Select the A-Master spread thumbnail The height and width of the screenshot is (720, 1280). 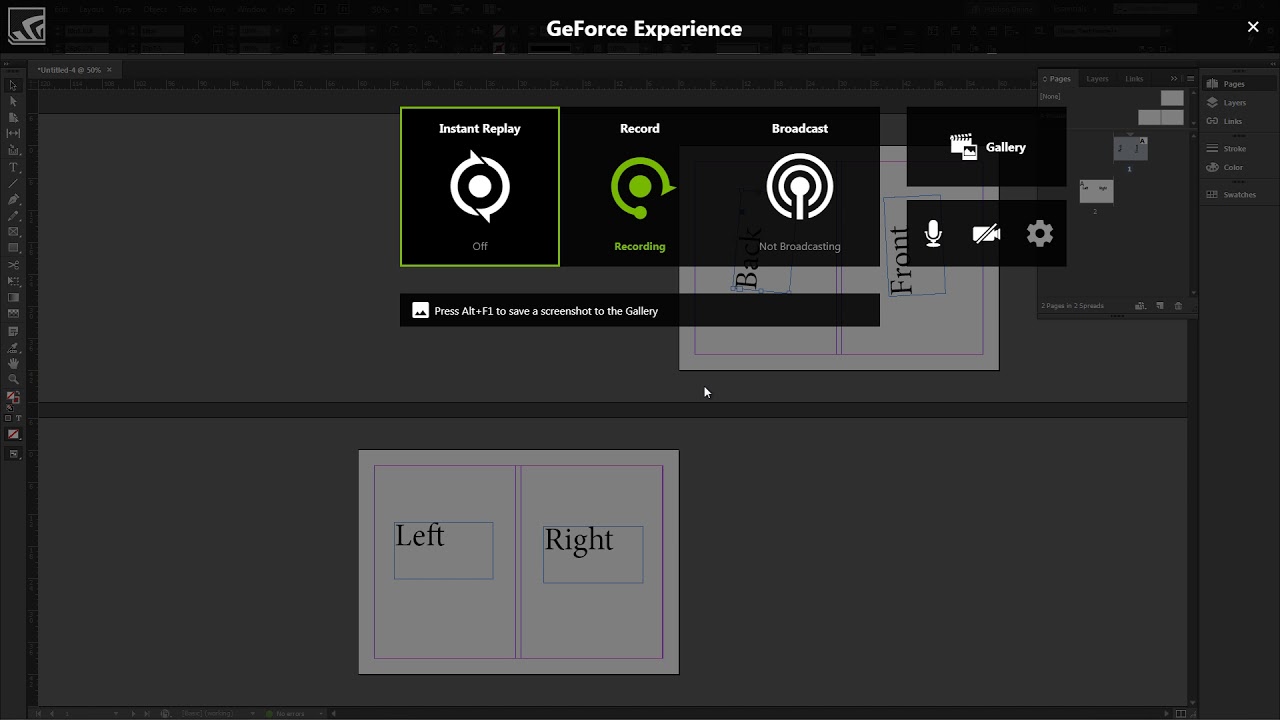coord(1160,118)
